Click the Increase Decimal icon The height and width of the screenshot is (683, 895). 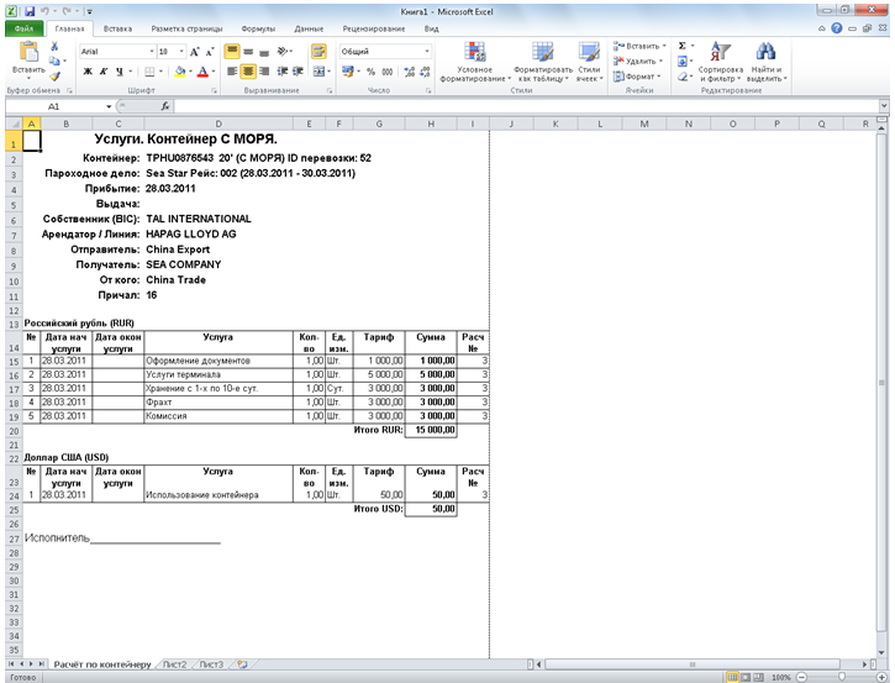[409, 71]
